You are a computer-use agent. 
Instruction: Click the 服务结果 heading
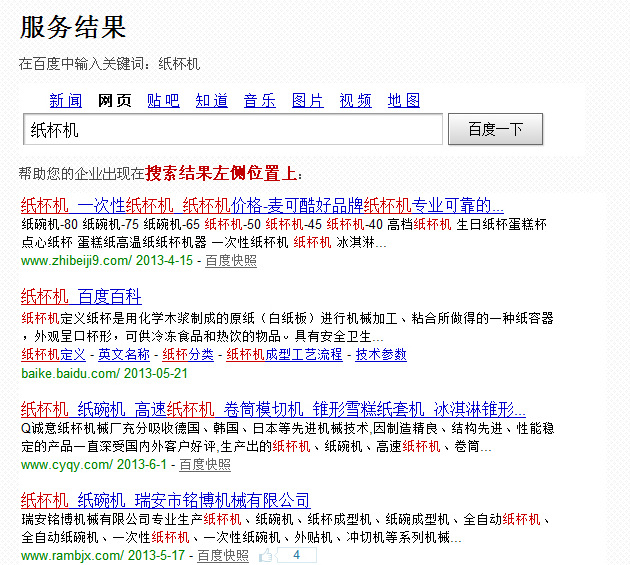pyautogui.click(x=73, y=27)
